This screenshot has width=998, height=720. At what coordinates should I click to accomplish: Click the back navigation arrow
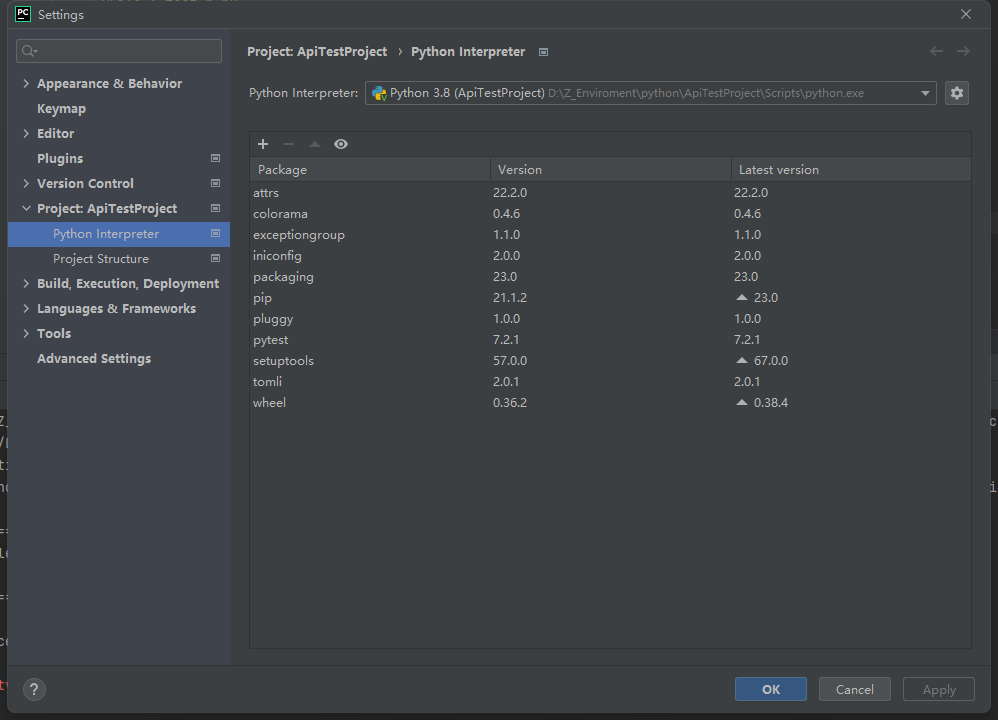(x=936, y=51)
